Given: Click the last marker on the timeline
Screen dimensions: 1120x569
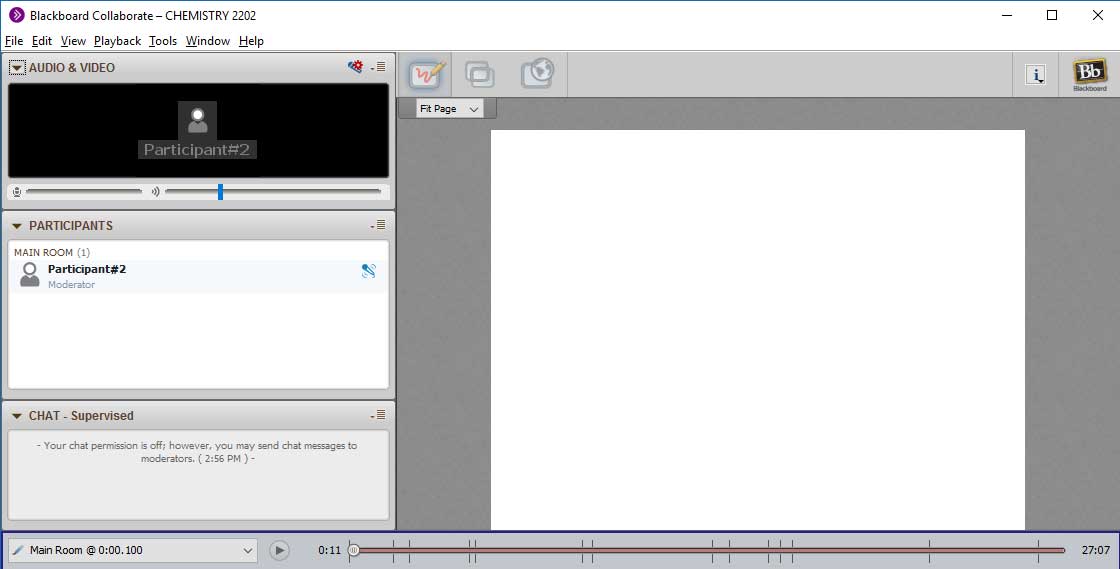Looking at the screenshot, I should click(1039, 550).
